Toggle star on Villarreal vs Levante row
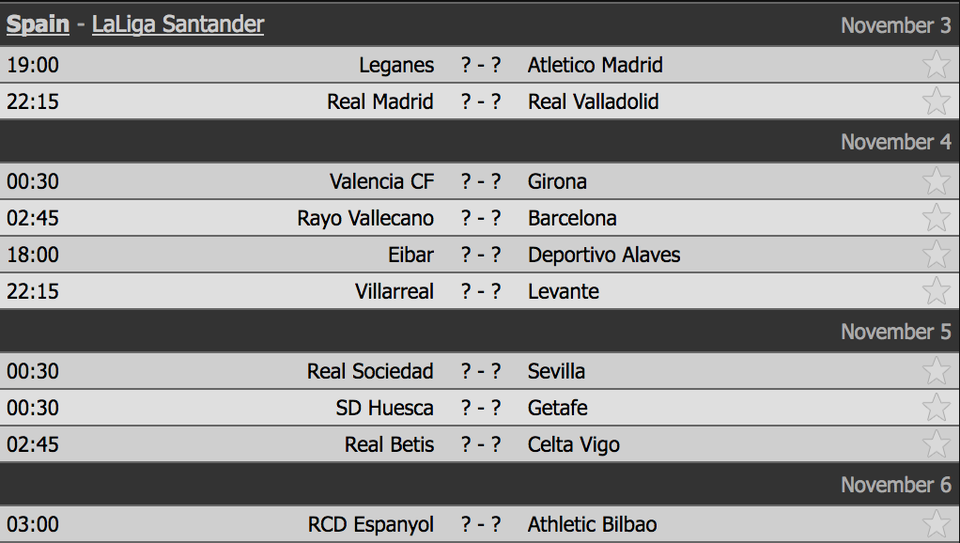Viewport: 960px width, 543px height. [936, 291]
